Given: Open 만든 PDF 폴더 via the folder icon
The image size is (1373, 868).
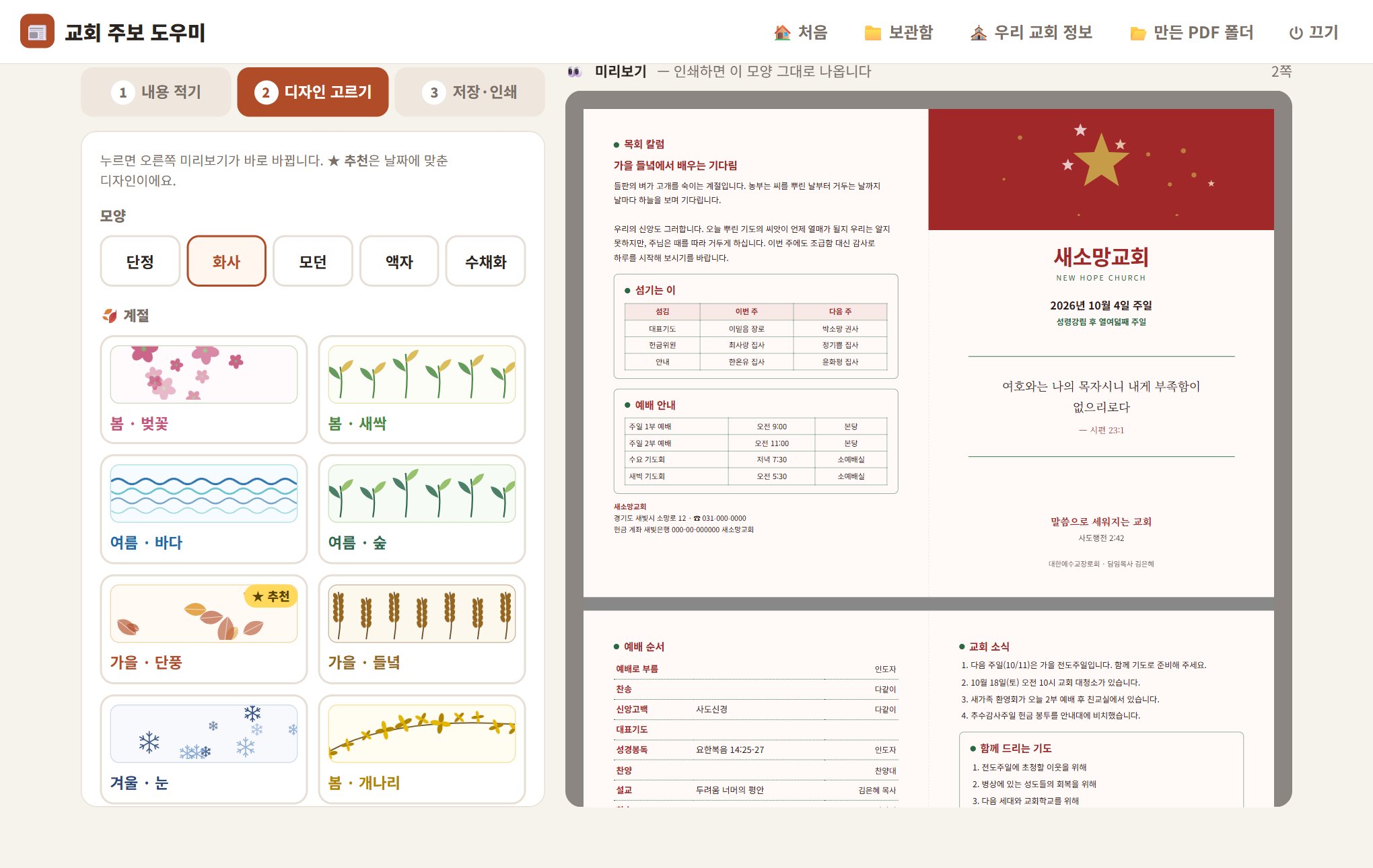Looking at the screenshot, I should pos(1138,33).
